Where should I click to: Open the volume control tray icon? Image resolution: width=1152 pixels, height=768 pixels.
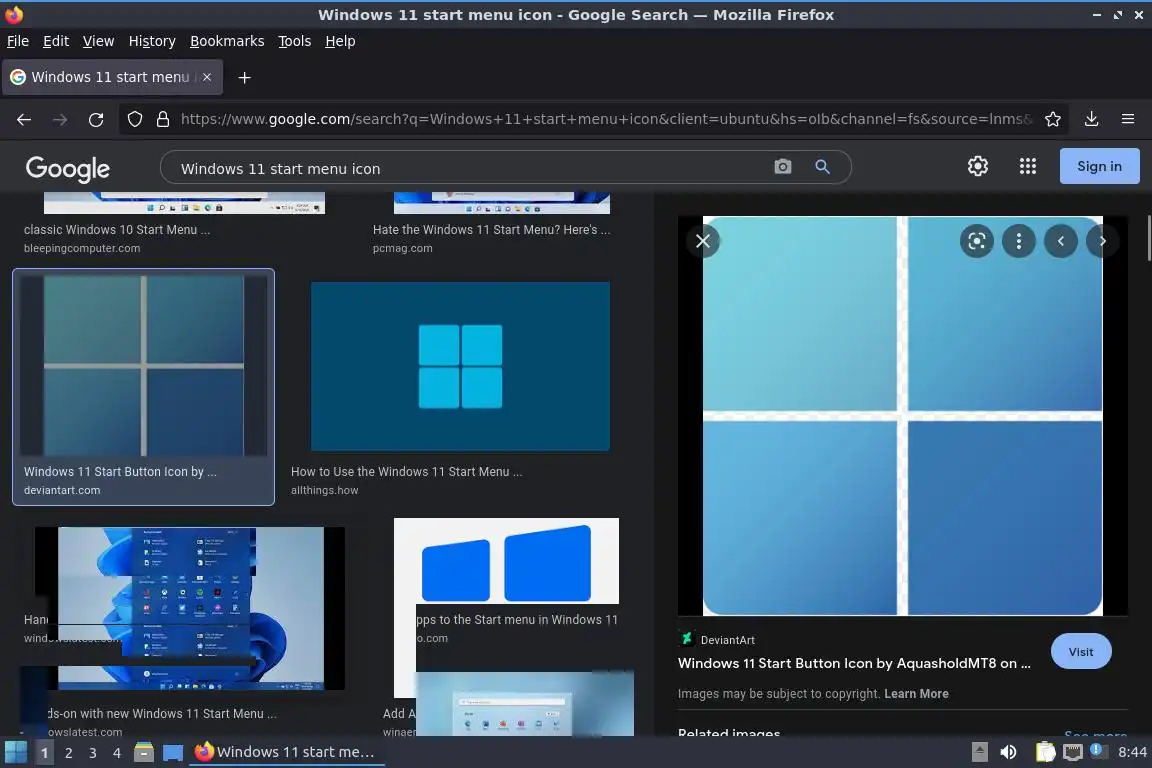(x=1009, y=752)
